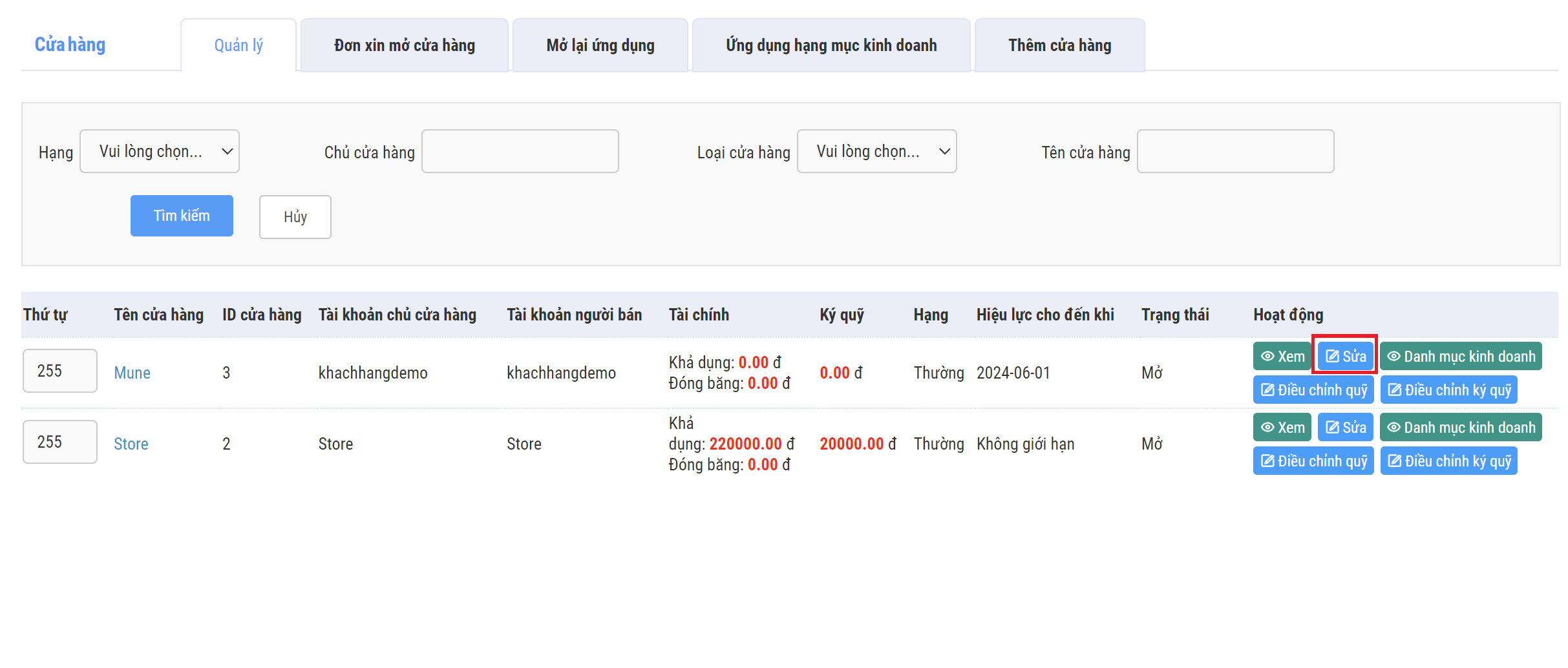
Task: View the Store shop via Xem button
Action: [x=1282, y=428]
